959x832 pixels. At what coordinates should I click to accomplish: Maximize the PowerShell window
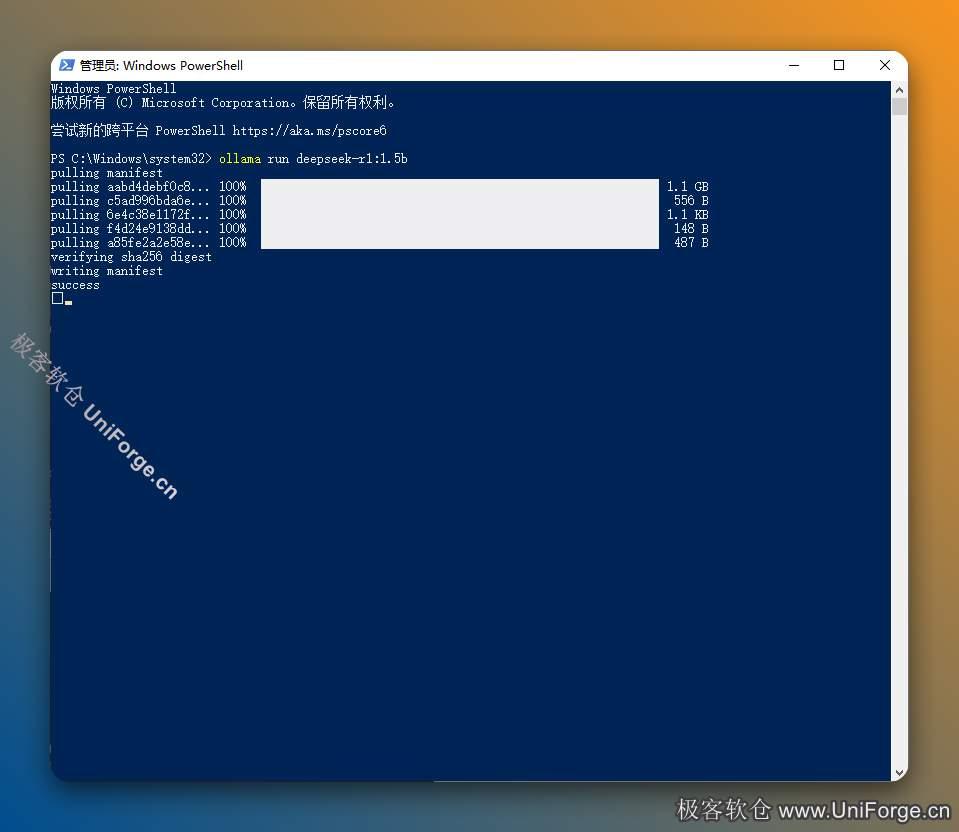coord(839,65)
